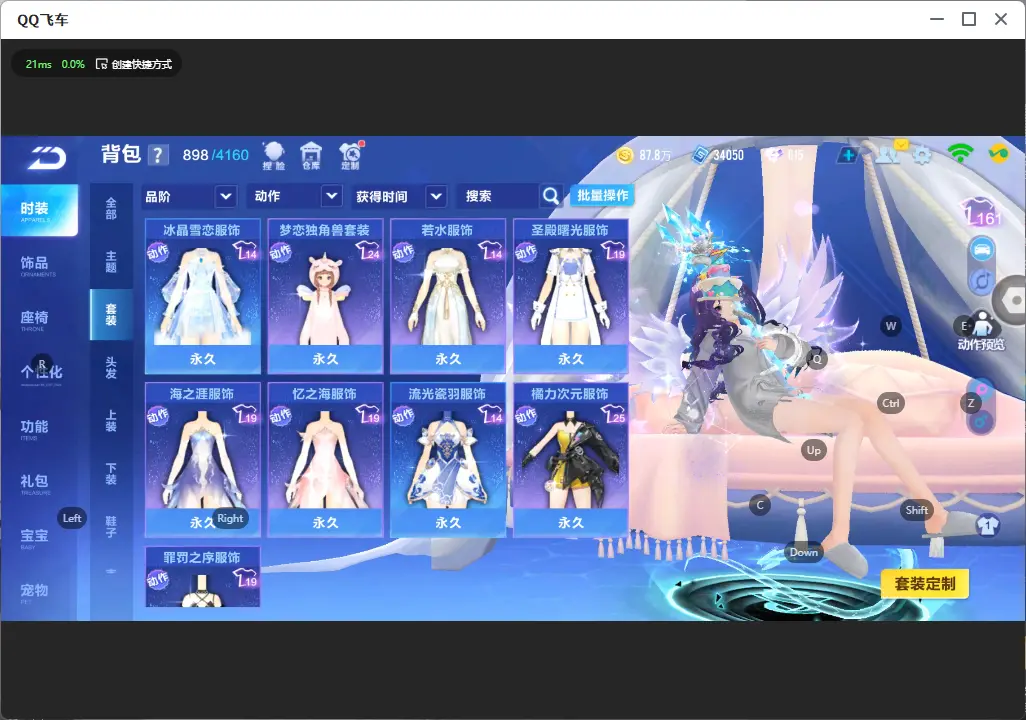Select the 罪罚之序服饰 outfit card
Image resolution: width=1026 pixels, height=720 pixels.
click(203, 577)
